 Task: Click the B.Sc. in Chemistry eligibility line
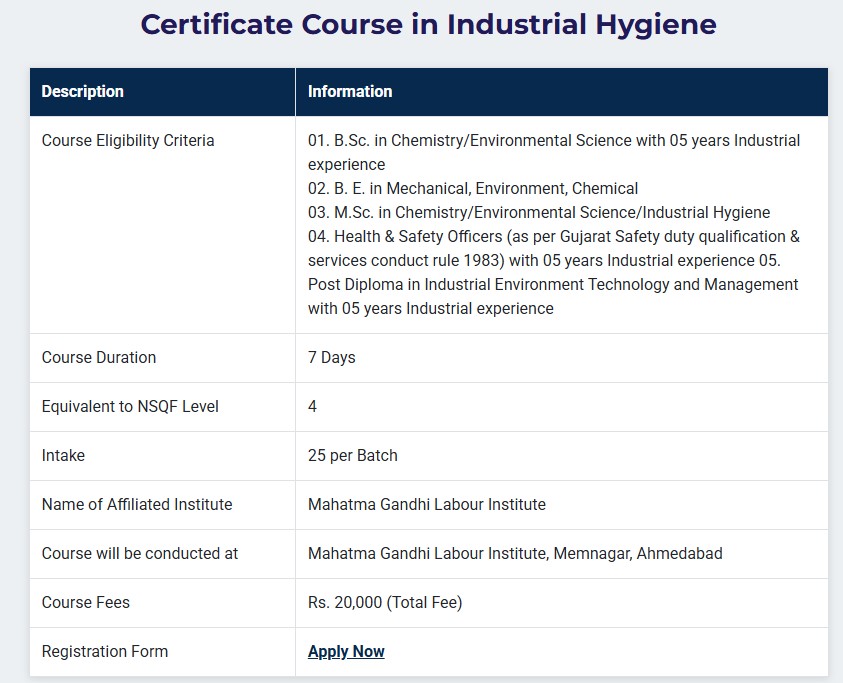point(553,141)
